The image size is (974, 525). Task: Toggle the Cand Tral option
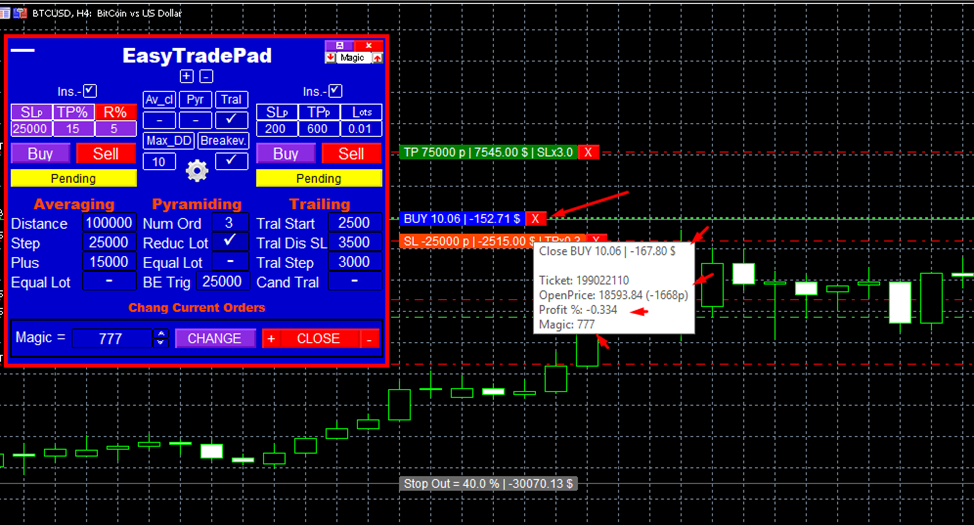354,281
